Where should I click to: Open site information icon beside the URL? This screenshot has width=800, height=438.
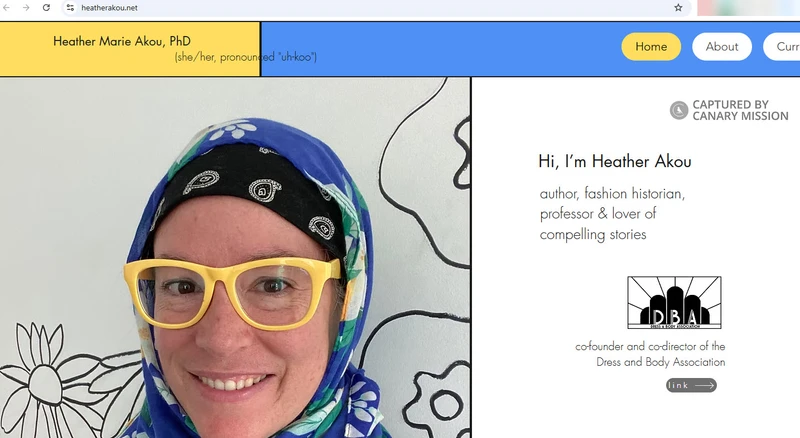pos(70,7)
